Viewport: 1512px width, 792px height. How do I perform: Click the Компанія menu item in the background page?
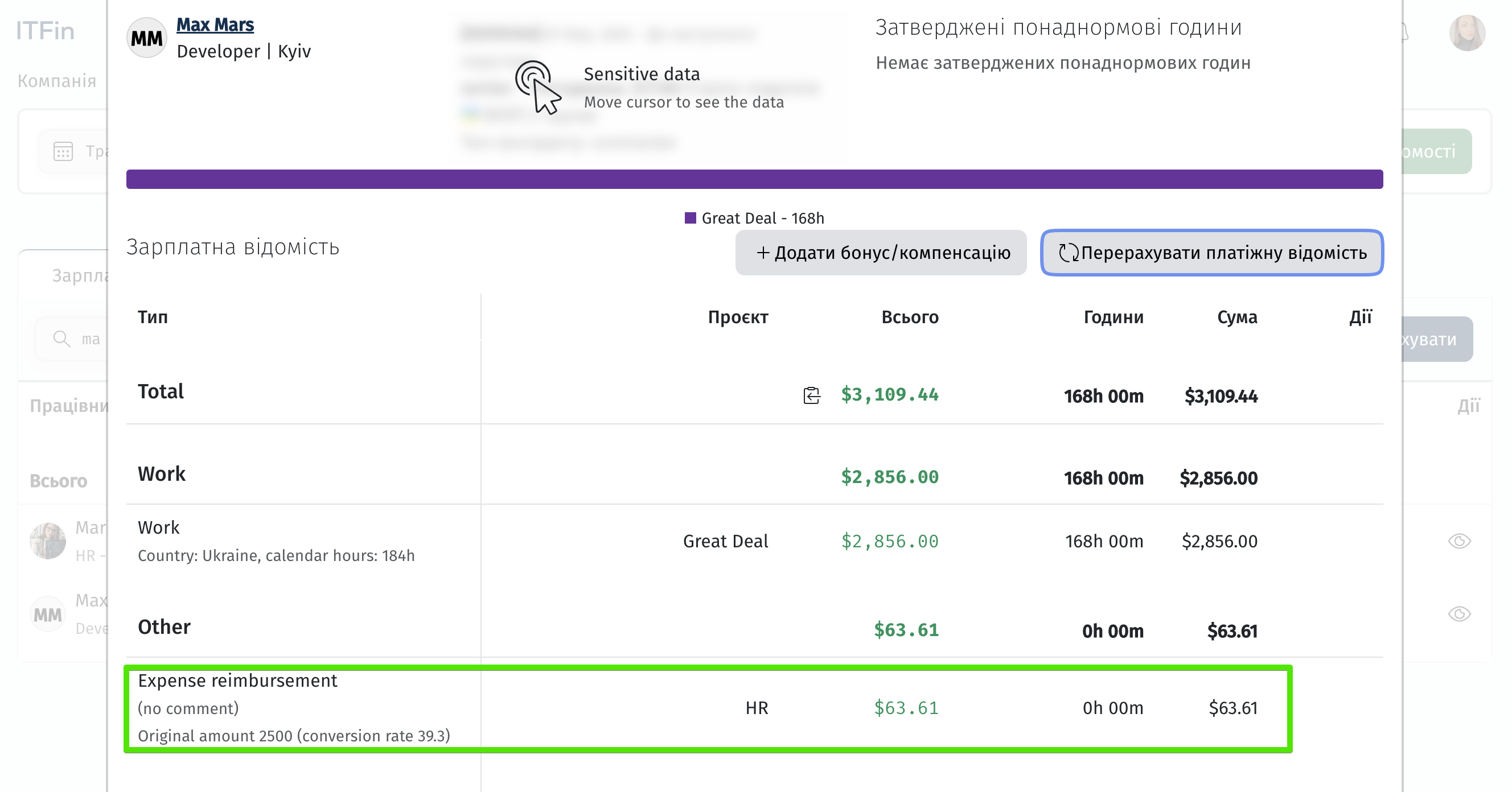pos(57,81)
